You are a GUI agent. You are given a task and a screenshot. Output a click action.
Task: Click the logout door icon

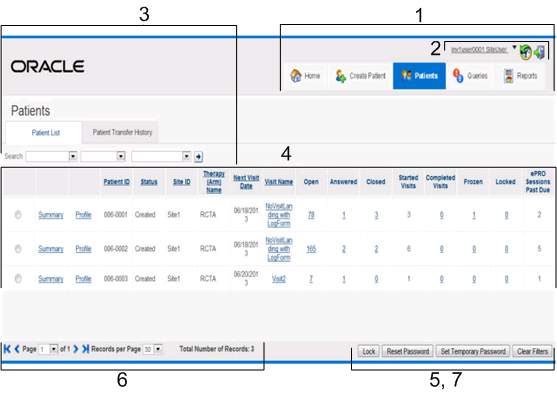tap(540, 52)
